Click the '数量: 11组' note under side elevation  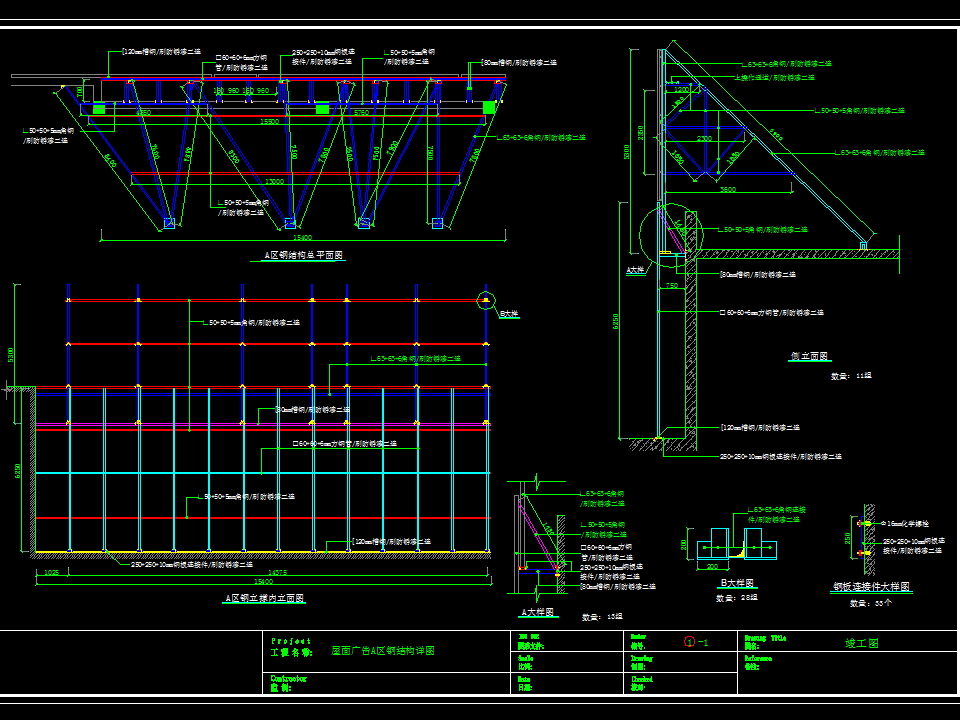851,376
